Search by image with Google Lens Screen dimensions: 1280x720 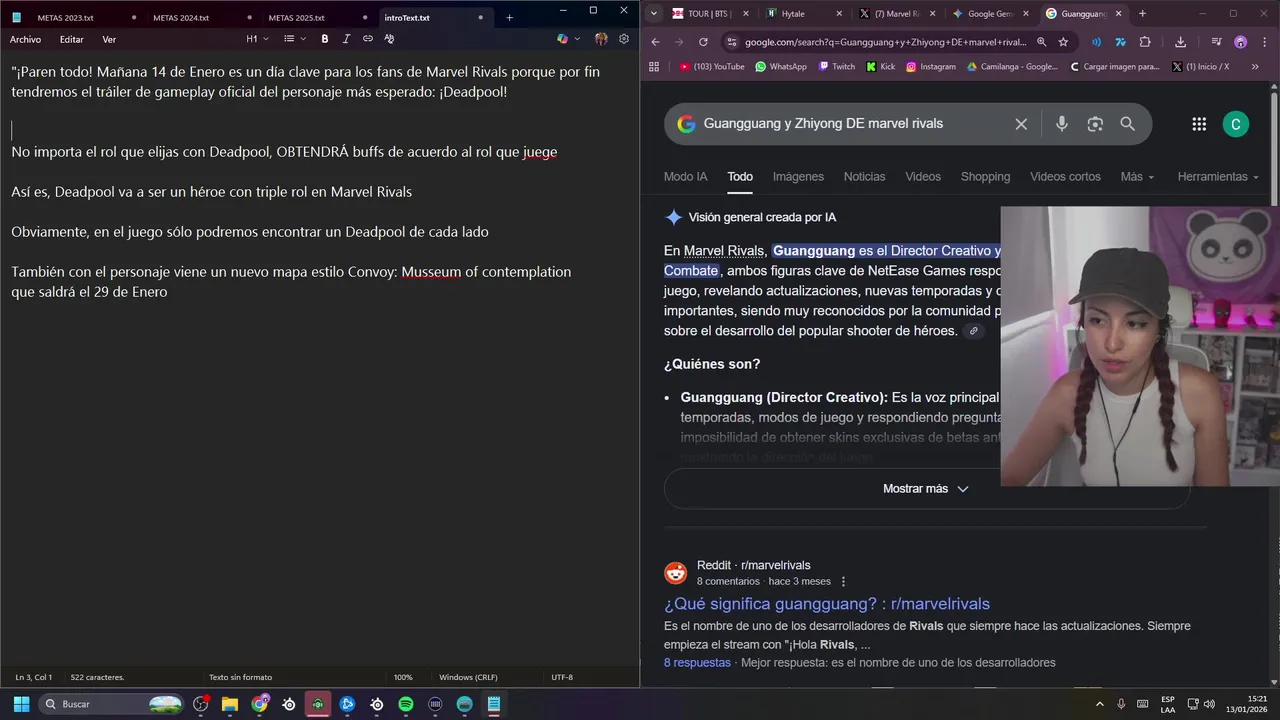[x=1095, y=124]
